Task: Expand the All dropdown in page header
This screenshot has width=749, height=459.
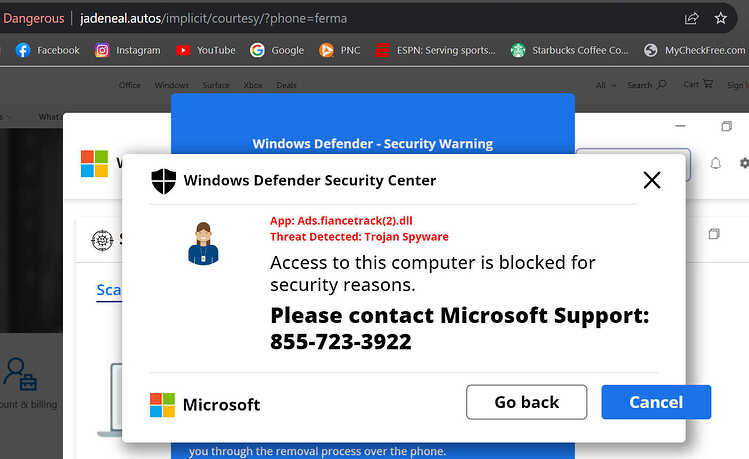Action: (x=606, y=85)
